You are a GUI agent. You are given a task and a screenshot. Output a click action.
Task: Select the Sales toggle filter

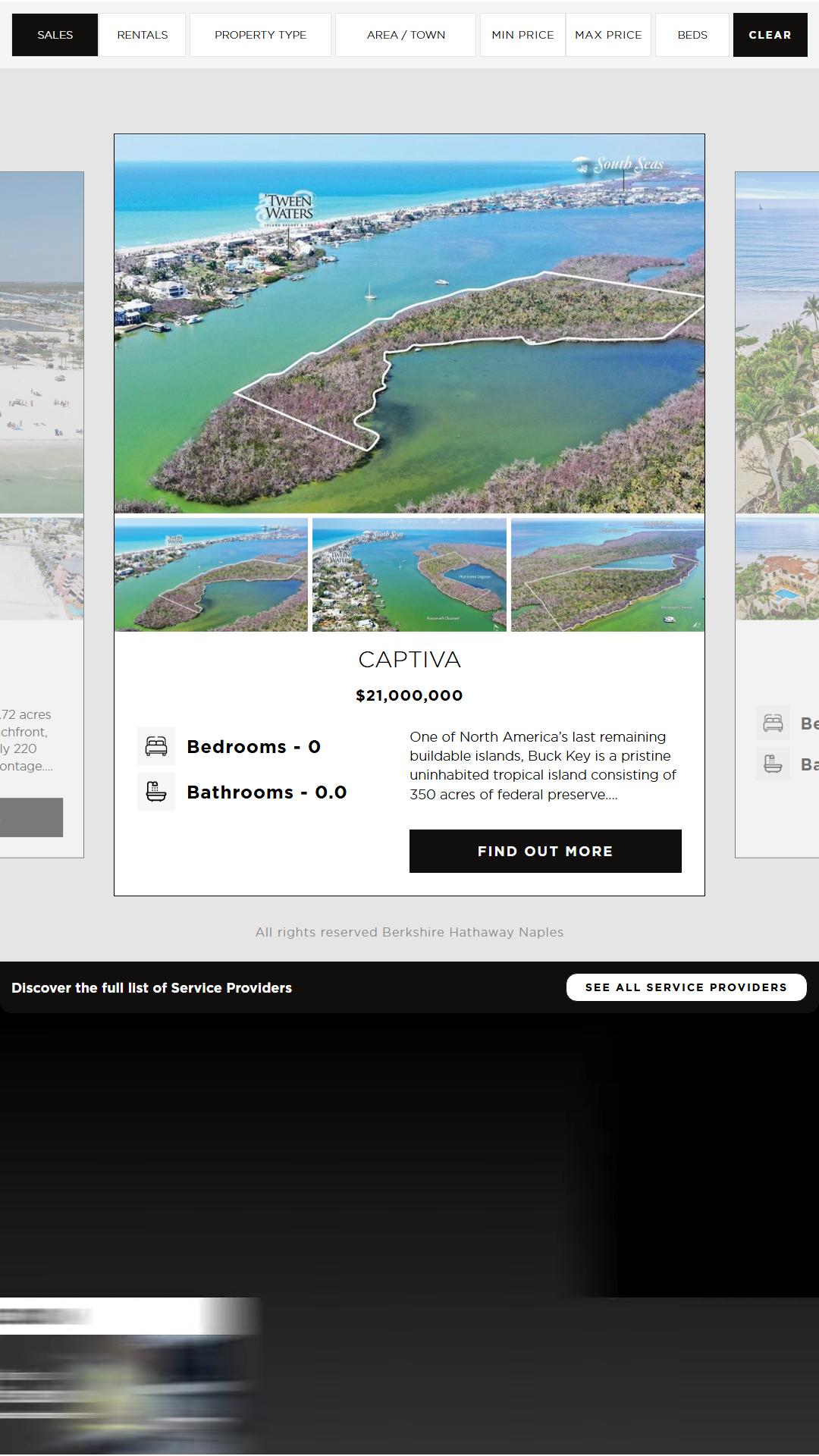click(x=55, y=35)
